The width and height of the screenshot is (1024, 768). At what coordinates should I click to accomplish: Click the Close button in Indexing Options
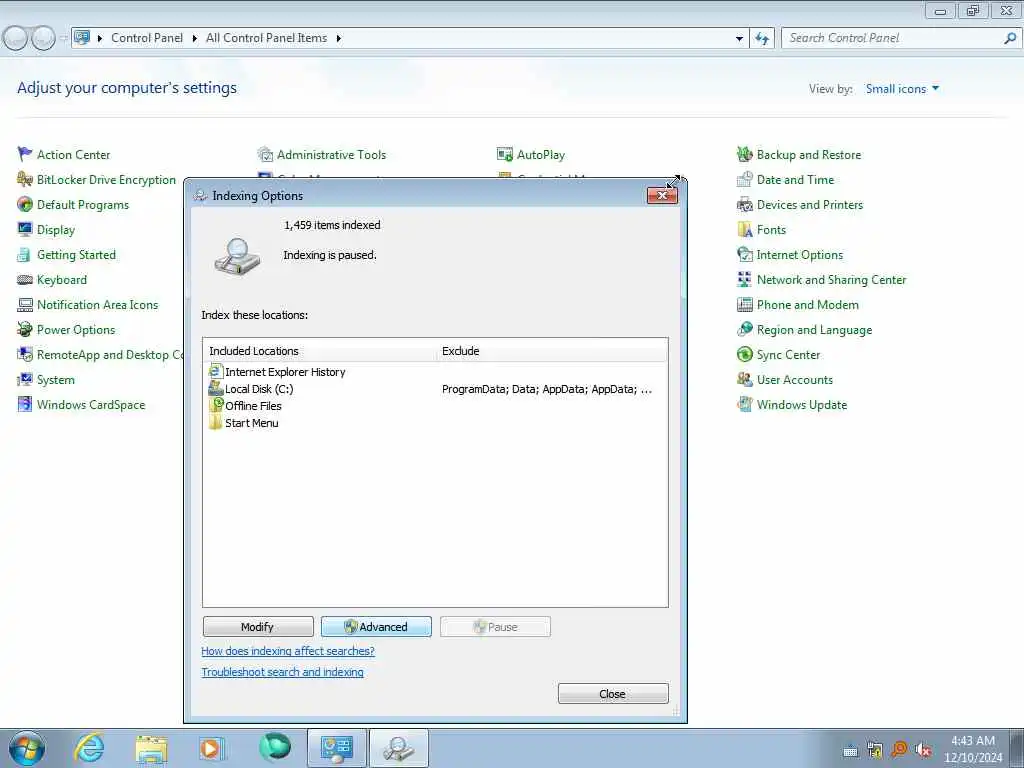point(613,694)
